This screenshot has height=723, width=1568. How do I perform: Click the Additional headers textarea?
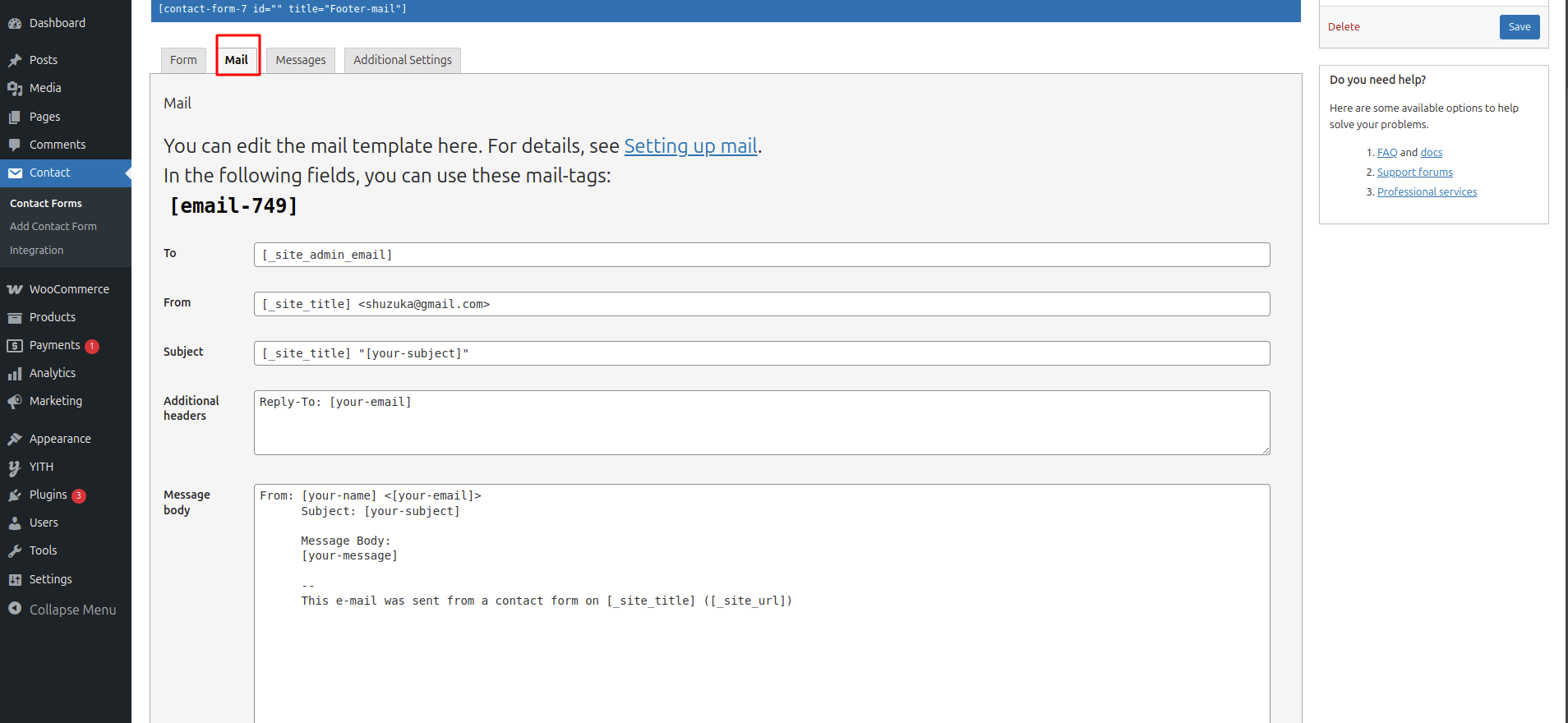point(762,422)
